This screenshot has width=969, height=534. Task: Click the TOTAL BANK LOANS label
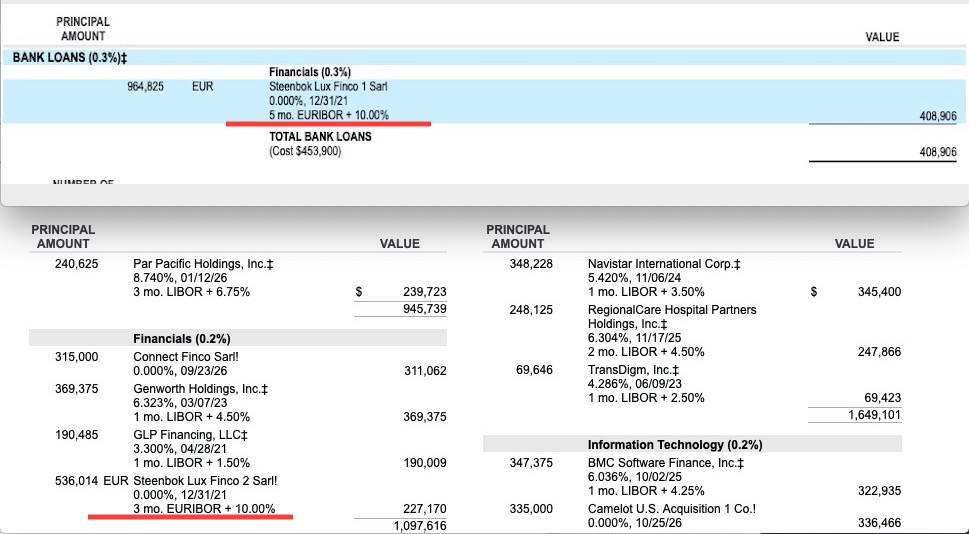coord(320,137)
